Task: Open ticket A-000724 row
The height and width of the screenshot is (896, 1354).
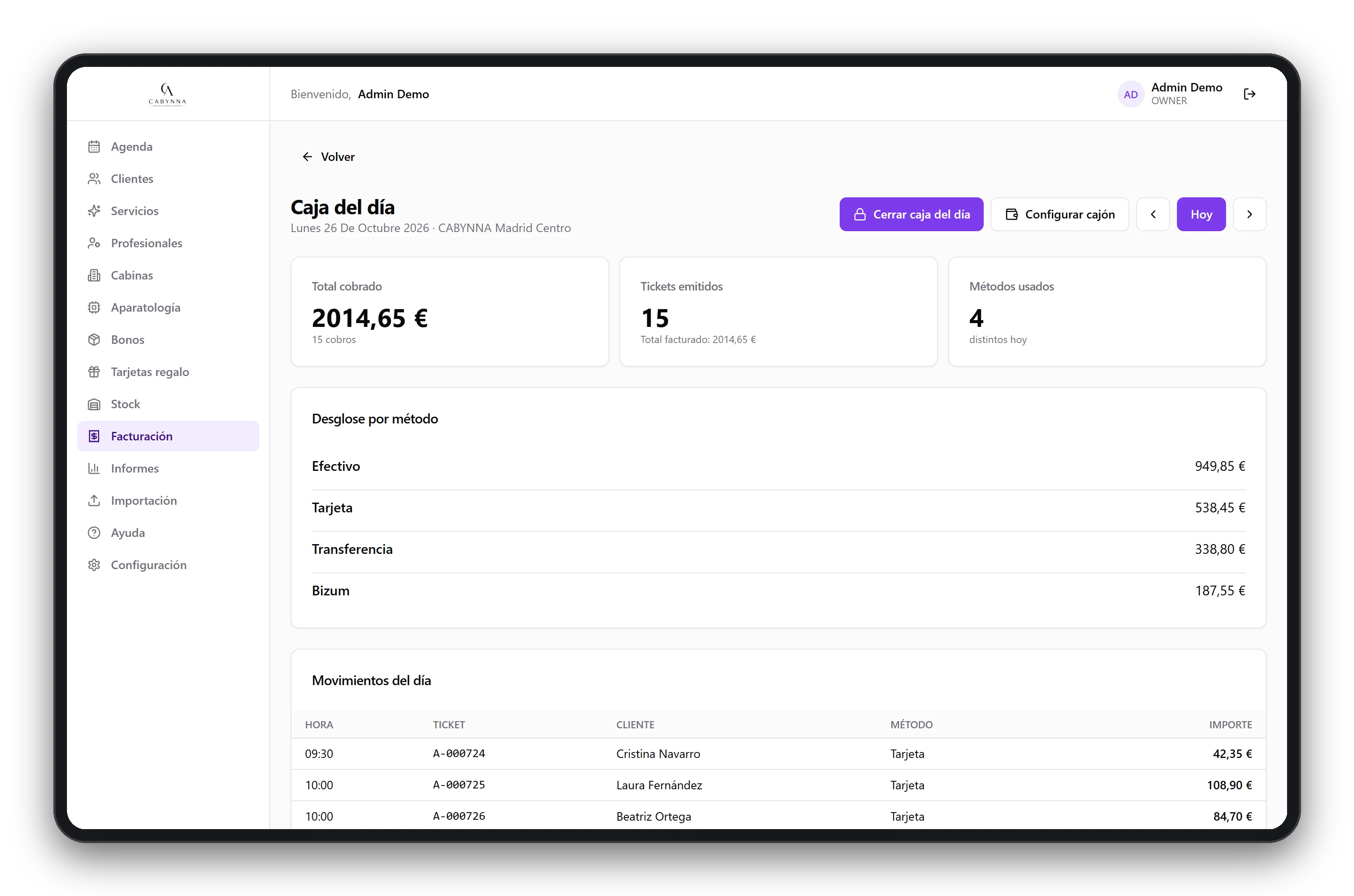Action: tap(778, 754)
